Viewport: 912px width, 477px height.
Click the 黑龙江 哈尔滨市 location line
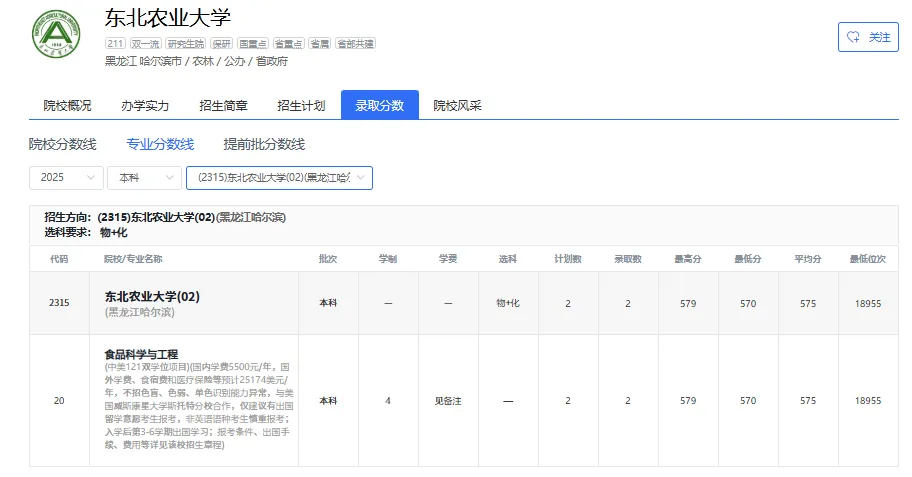[x=197, y=61]
